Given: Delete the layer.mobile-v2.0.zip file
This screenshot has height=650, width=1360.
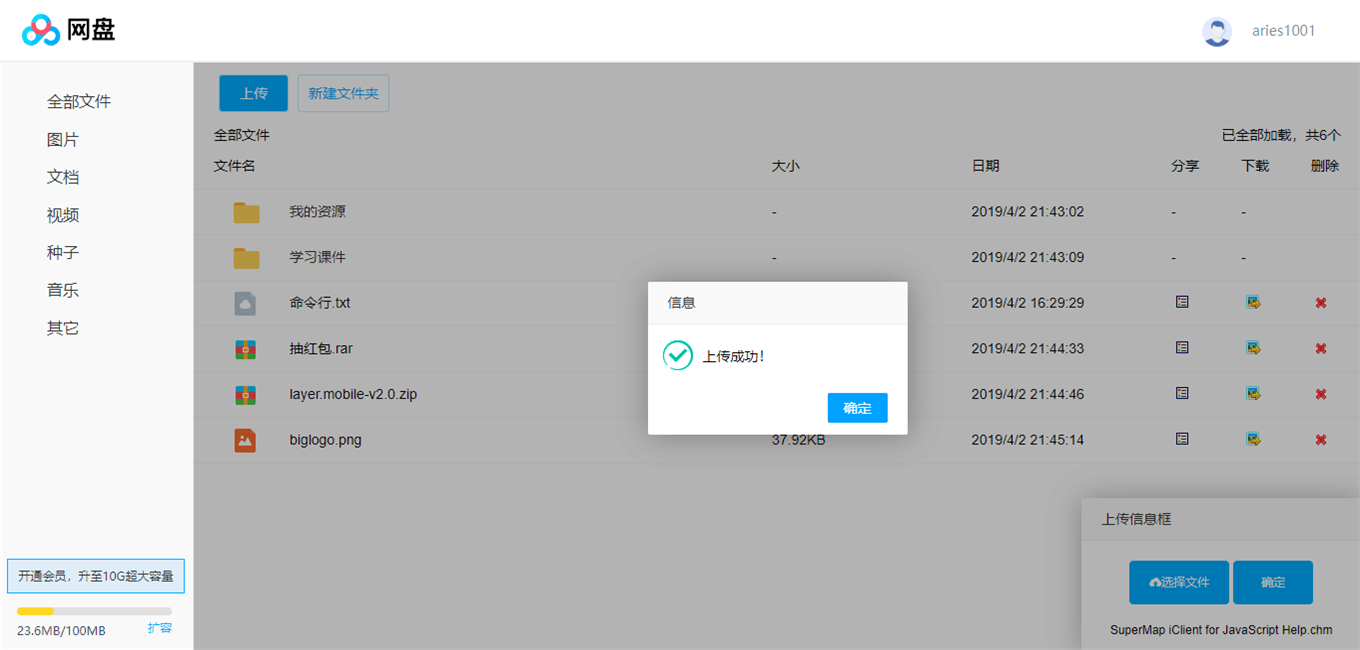Looking at the screenshot, I should tap(1321, 395).
